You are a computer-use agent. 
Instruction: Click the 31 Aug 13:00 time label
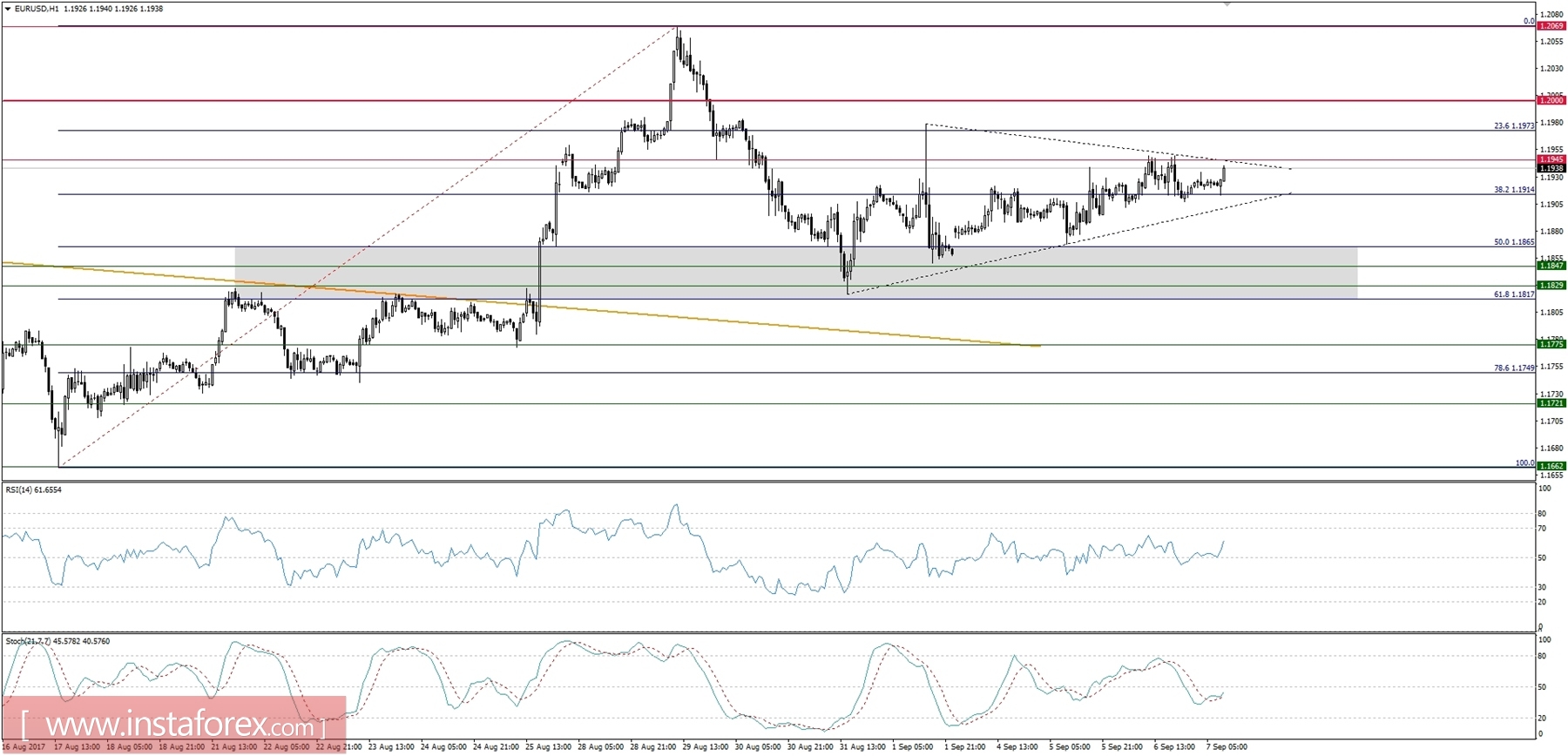coord(863,746)
